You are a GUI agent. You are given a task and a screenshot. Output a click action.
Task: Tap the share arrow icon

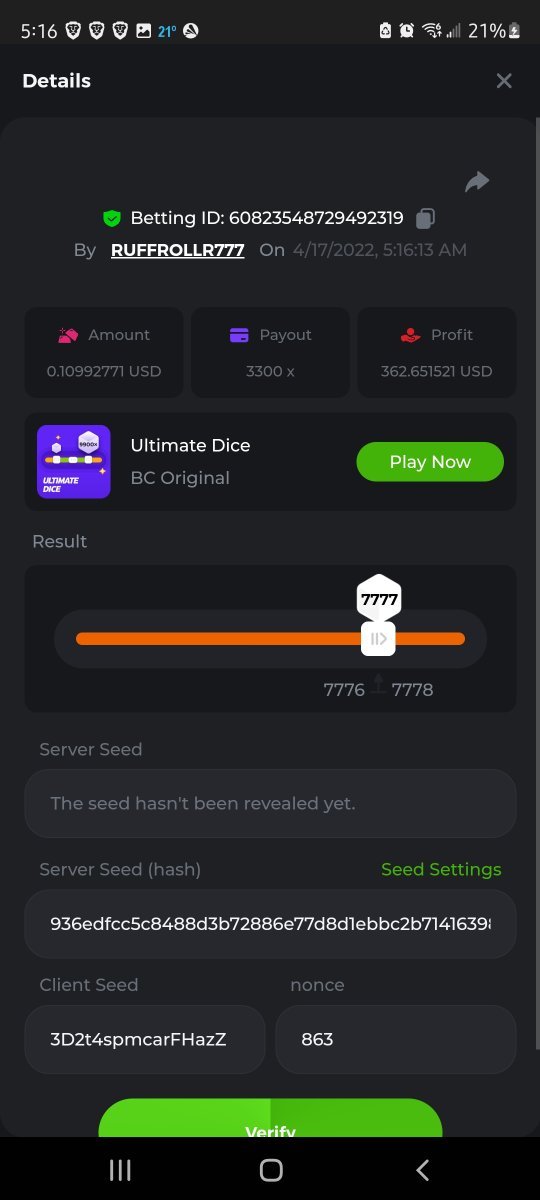tap(477, 182)
